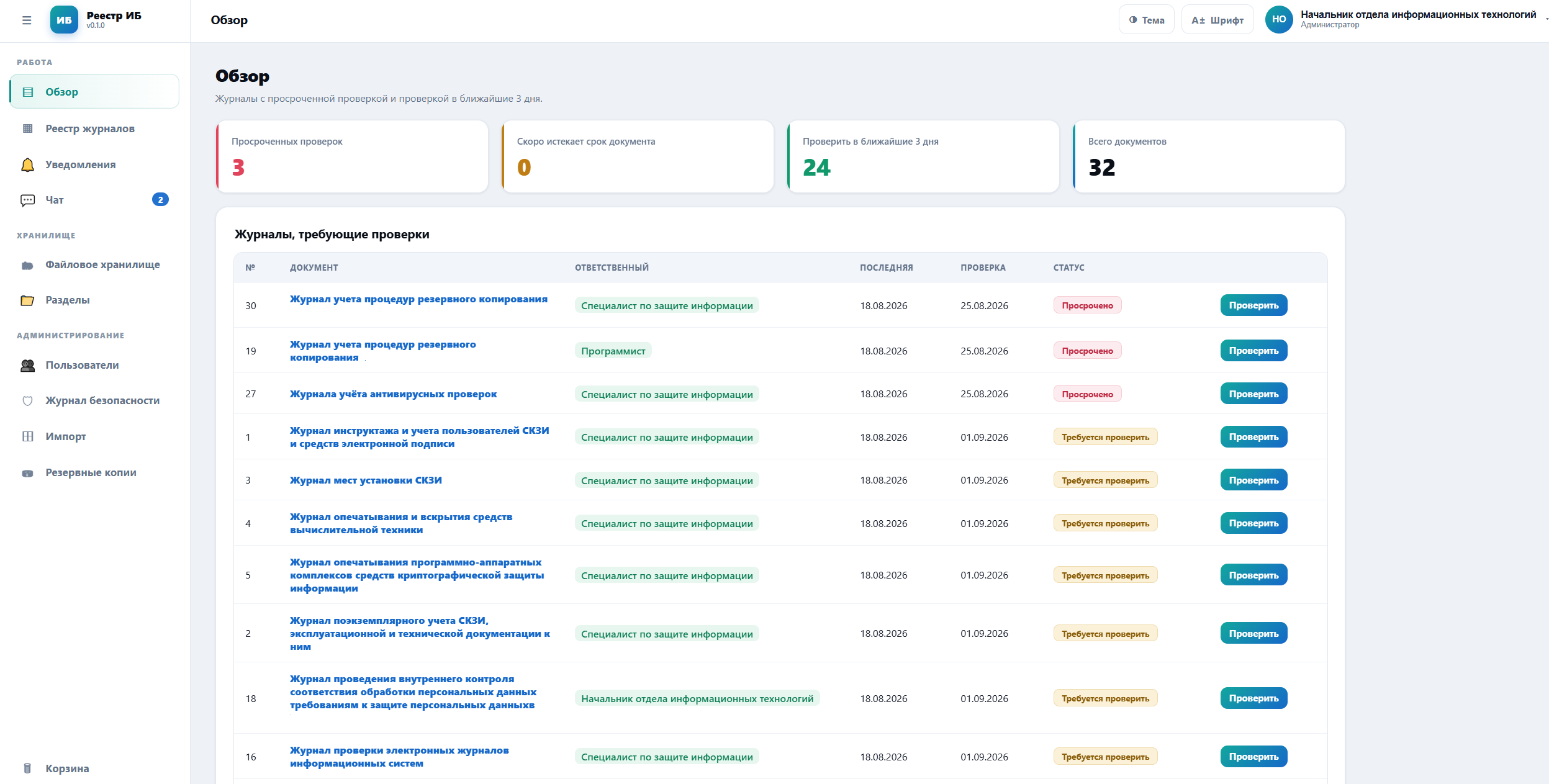The height and width of the screenshot is (784, 1549).
Task: Open Пользователи administration page
Action: 94,366
